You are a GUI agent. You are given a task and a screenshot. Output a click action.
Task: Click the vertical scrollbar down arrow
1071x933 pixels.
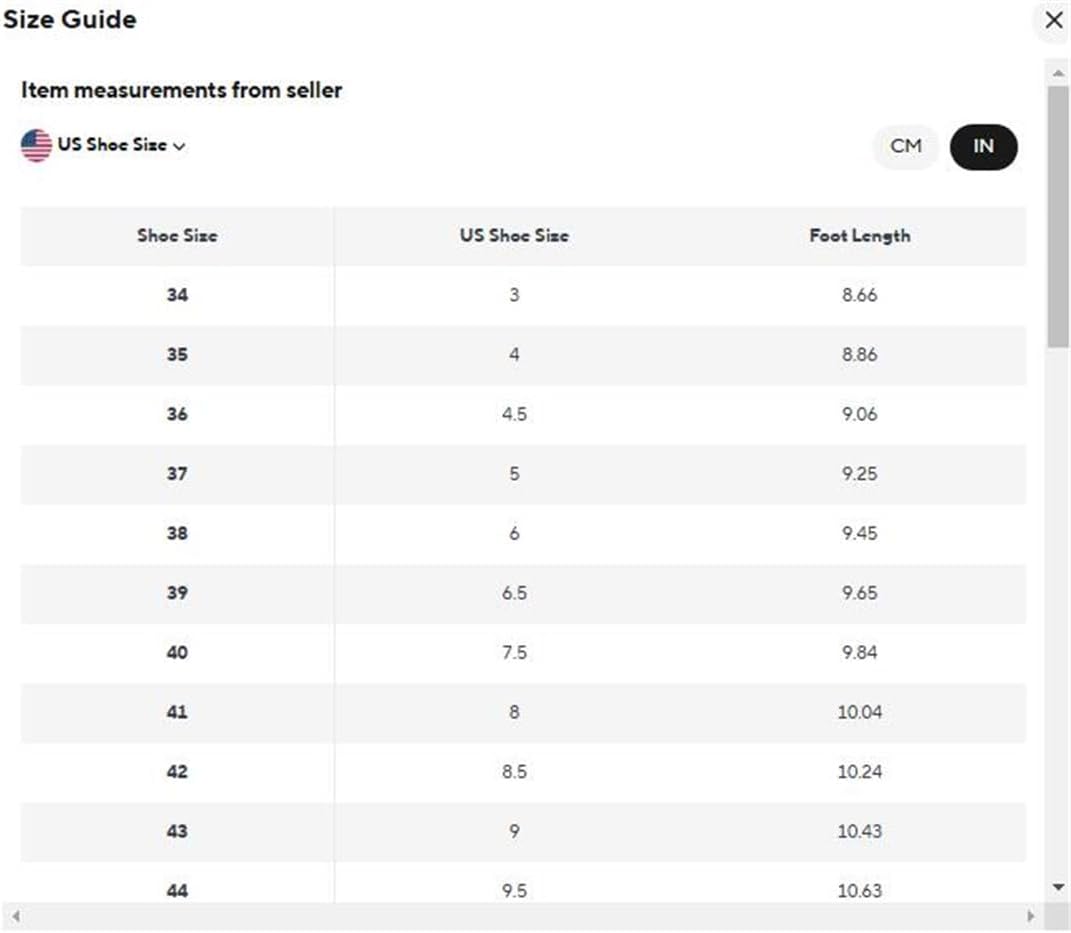point(1059,887)
